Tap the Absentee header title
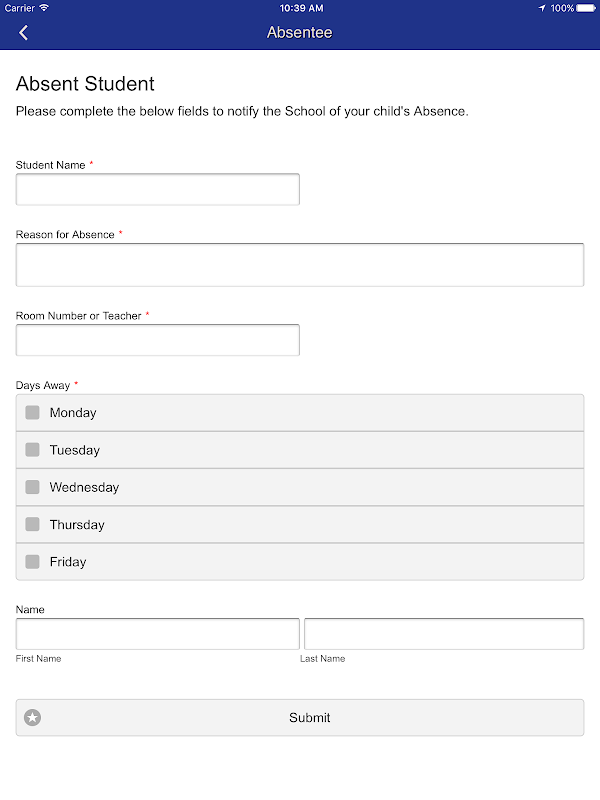This screenshot has width=600, height=800. (300, 33)
